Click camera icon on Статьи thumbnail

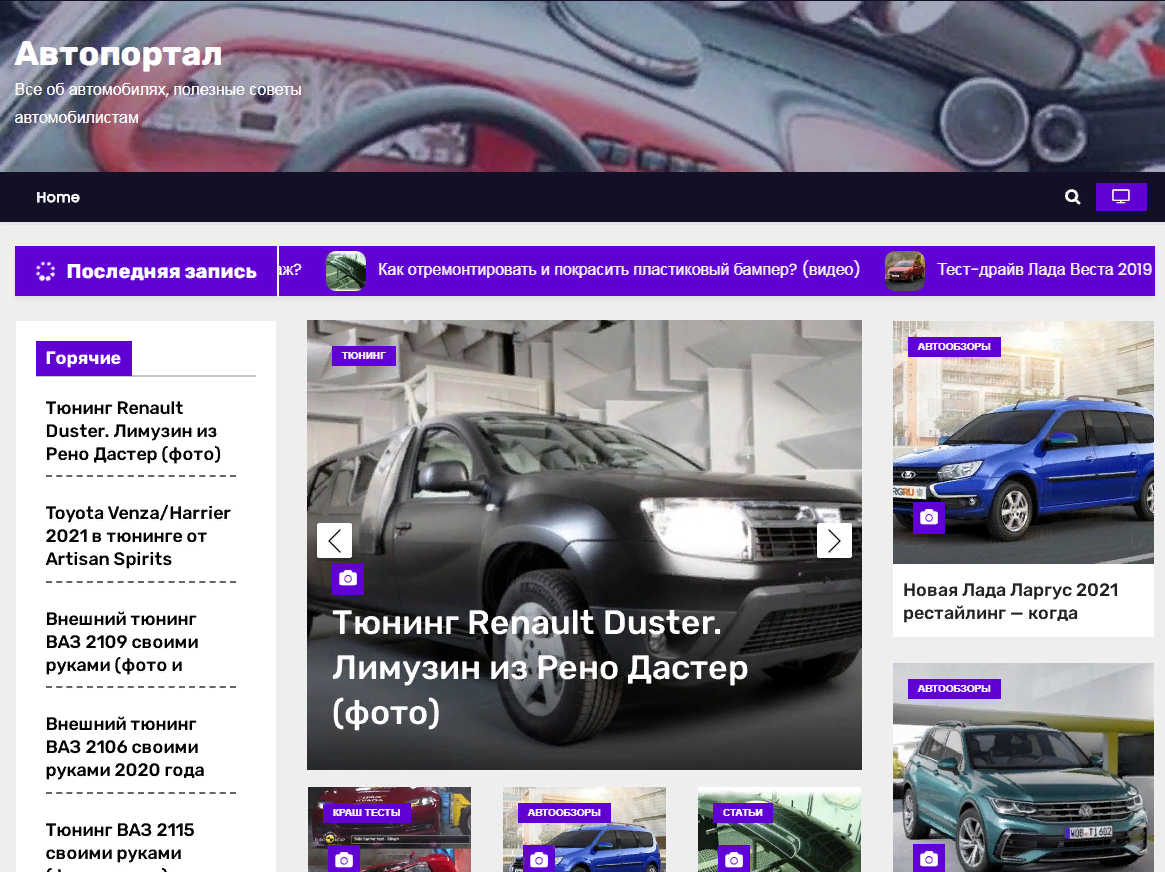point(734,859)
